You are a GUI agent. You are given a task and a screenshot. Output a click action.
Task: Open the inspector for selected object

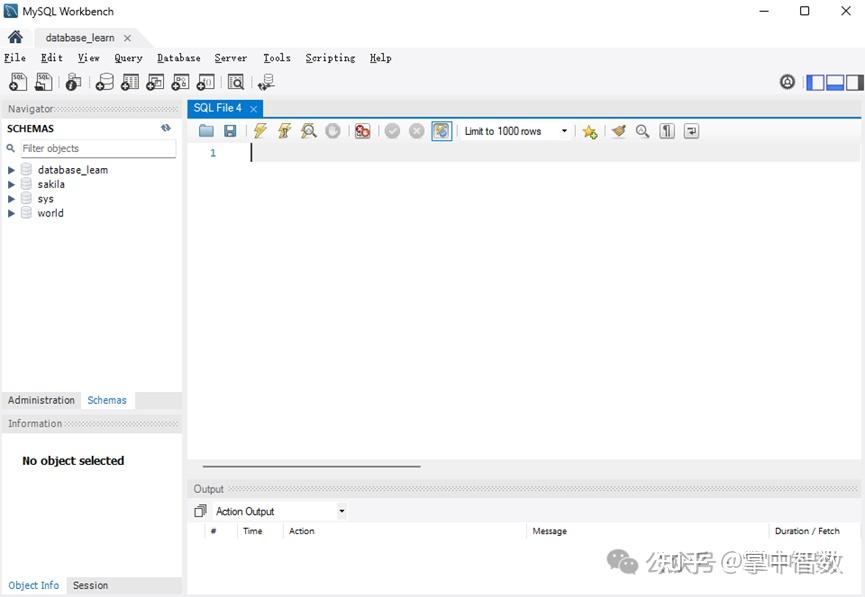[x=73, y=82]
